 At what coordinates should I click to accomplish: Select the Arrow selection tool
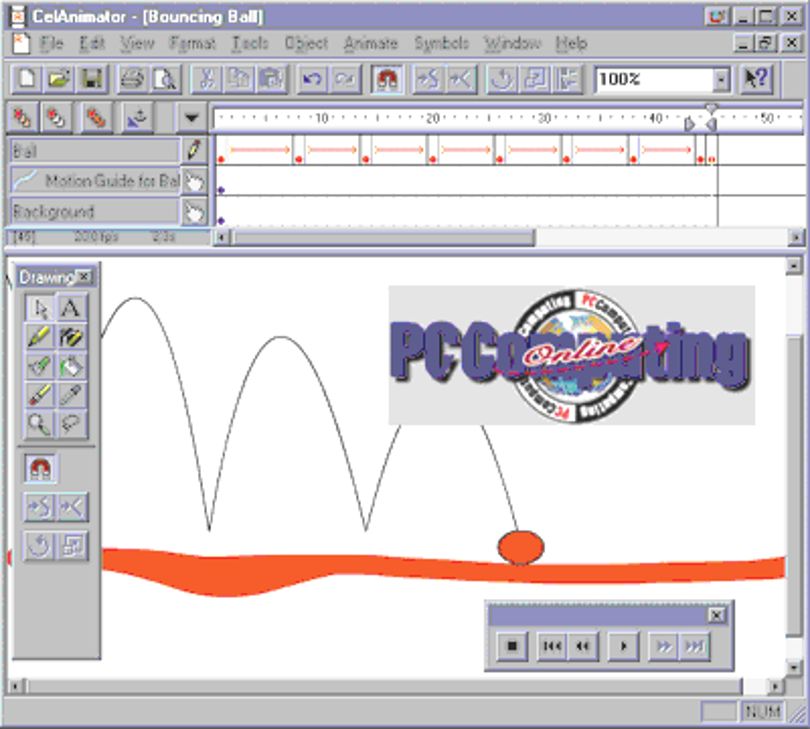click(x=40, y=308)
